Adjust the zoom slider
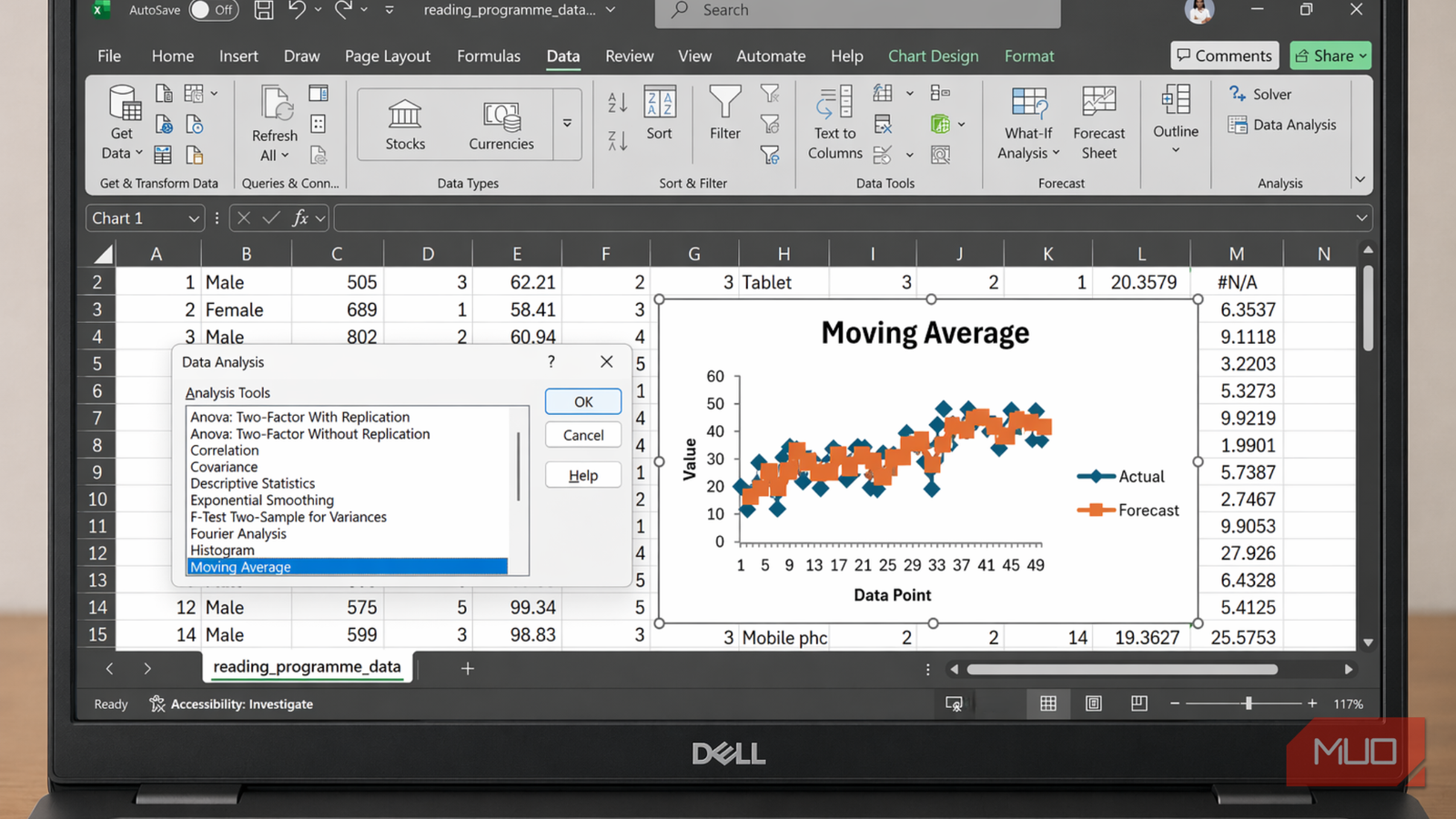Image resolution: width=1456 pixels, height=819 pixels. tap(1249, 703)
